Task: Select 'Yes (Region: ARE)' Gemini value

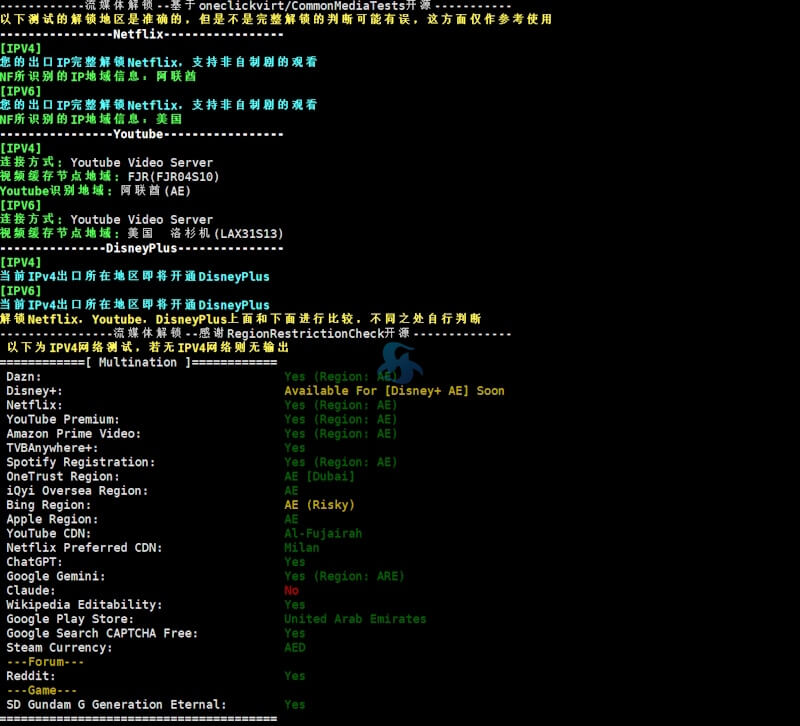Action: [x=344, y=576]
